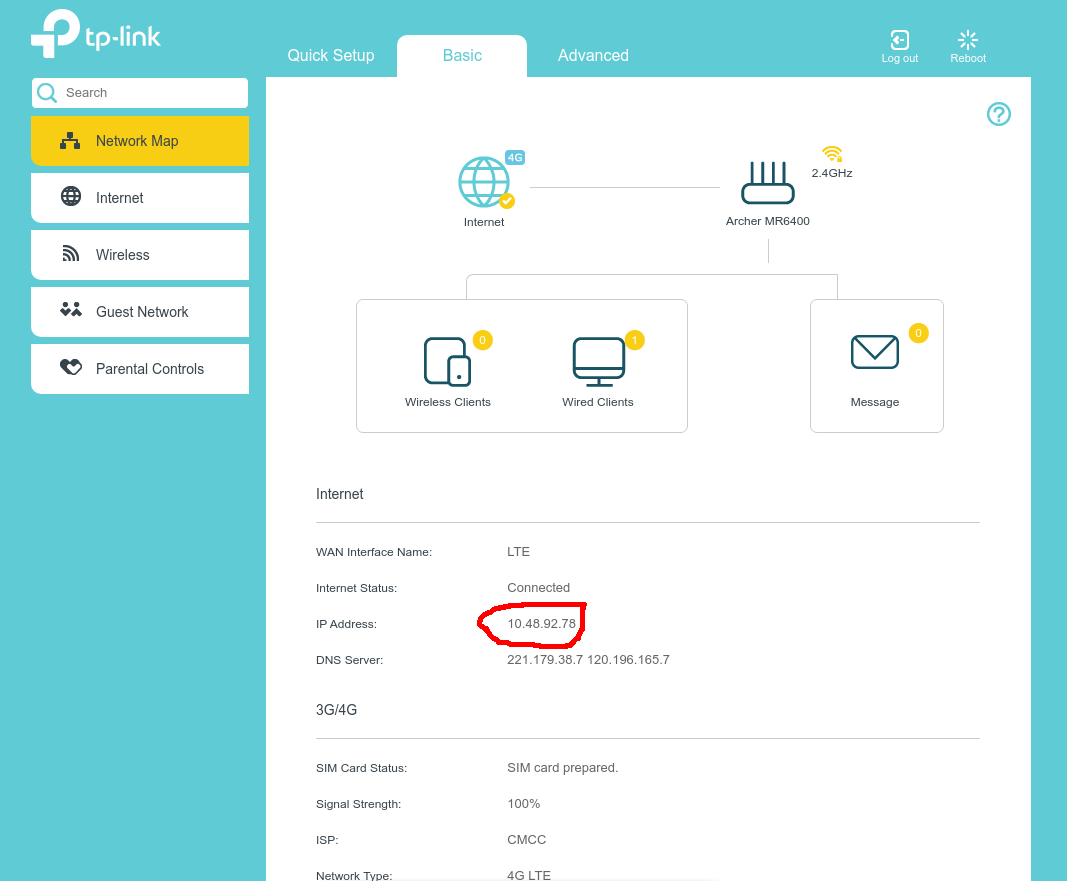Open the Wired Clients monitor icon
This screenshot has height=881, width=1067.
[x=599, y=361]
